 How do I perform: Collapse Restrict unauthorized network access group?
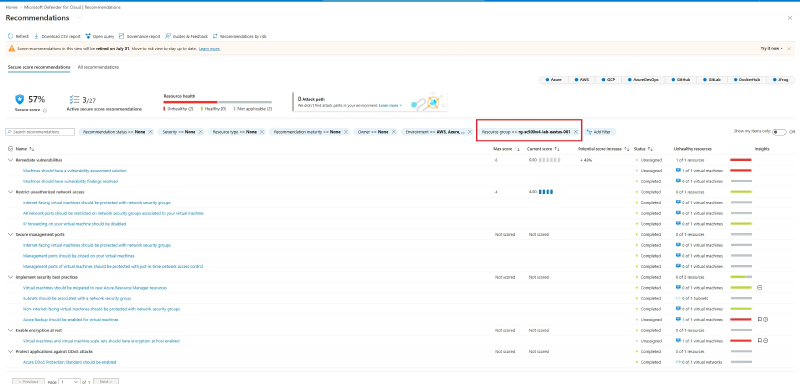click(x=11, y=192)
